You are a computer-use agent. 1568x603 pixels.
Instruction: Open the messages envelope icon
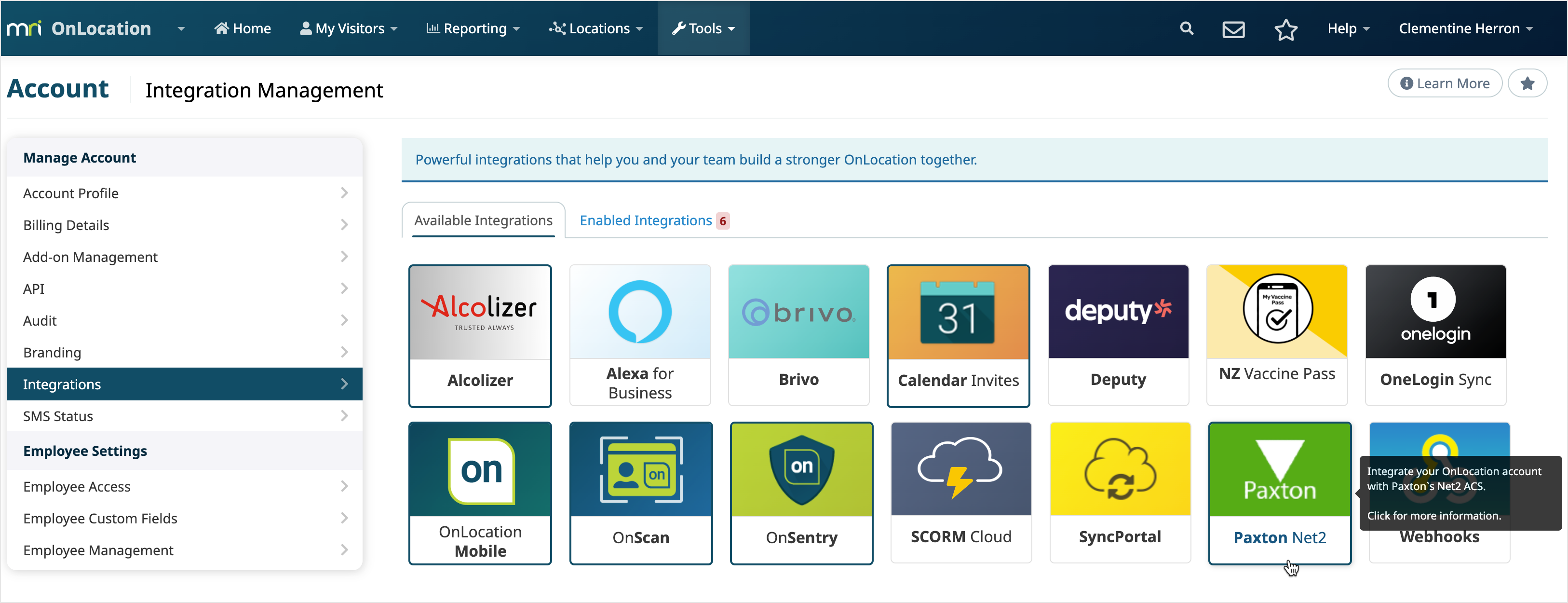pos(1233,29)
